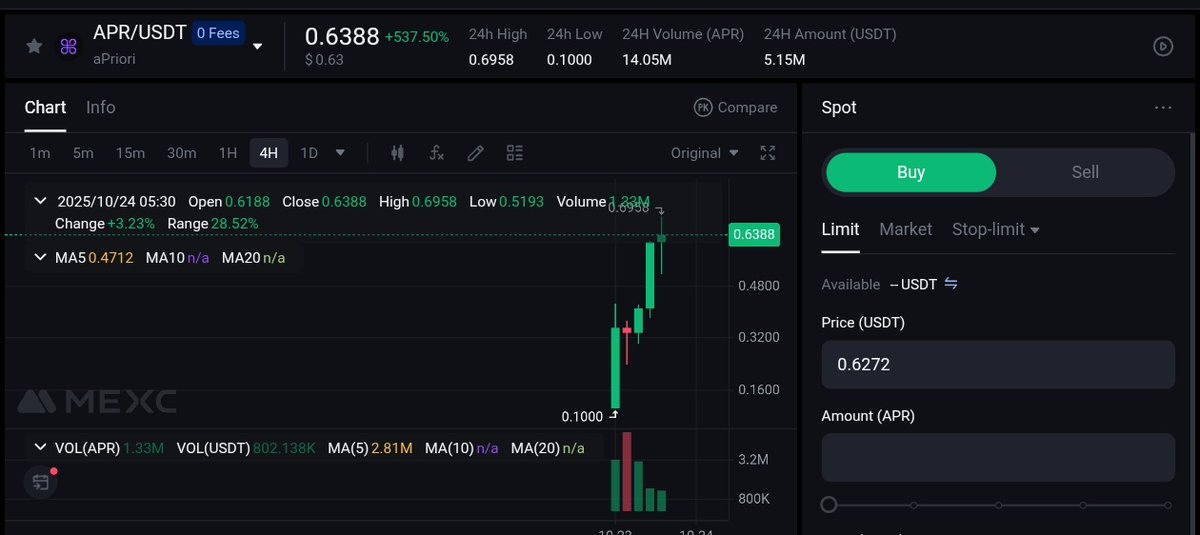Click the USDT transfer swap icon
This screenshot has width=1200, height=535.
click(x=951, y=284)
